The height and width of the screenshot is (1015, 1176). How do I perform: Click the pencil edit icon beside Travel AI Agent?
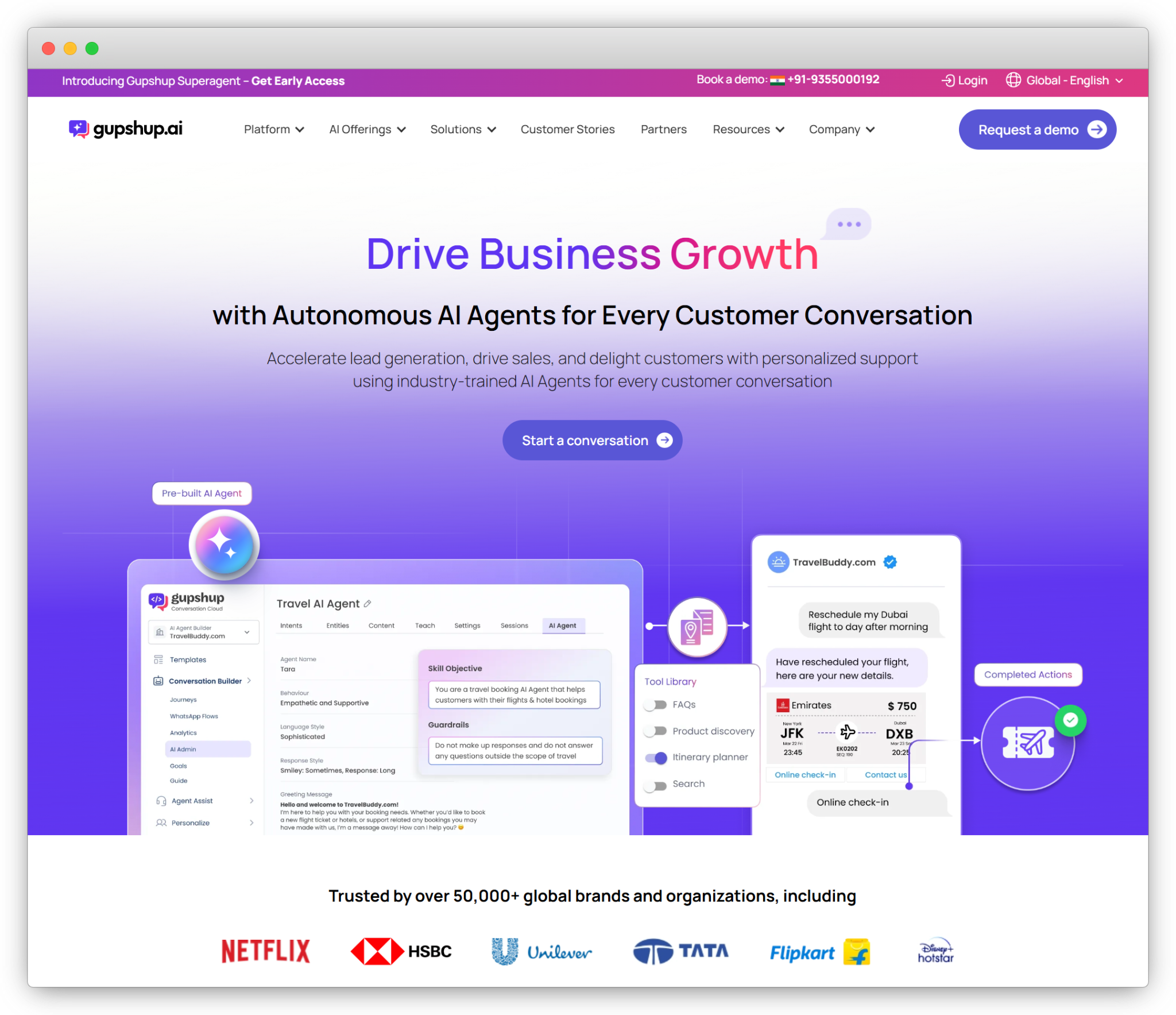point(367,604)
